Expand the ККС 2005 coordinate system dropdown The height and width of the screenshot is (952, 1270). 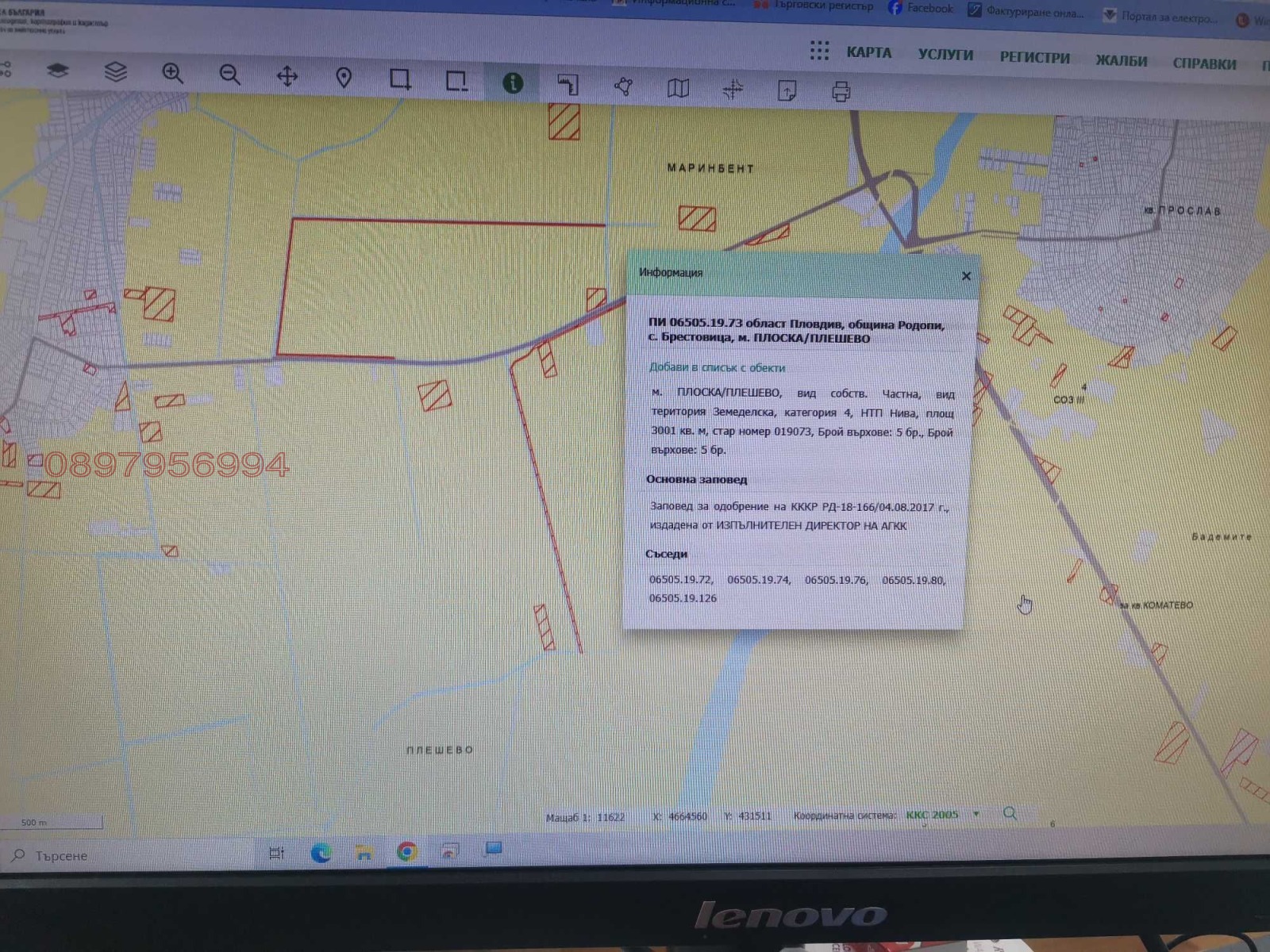pyautogui.click(x=976, y=814)
